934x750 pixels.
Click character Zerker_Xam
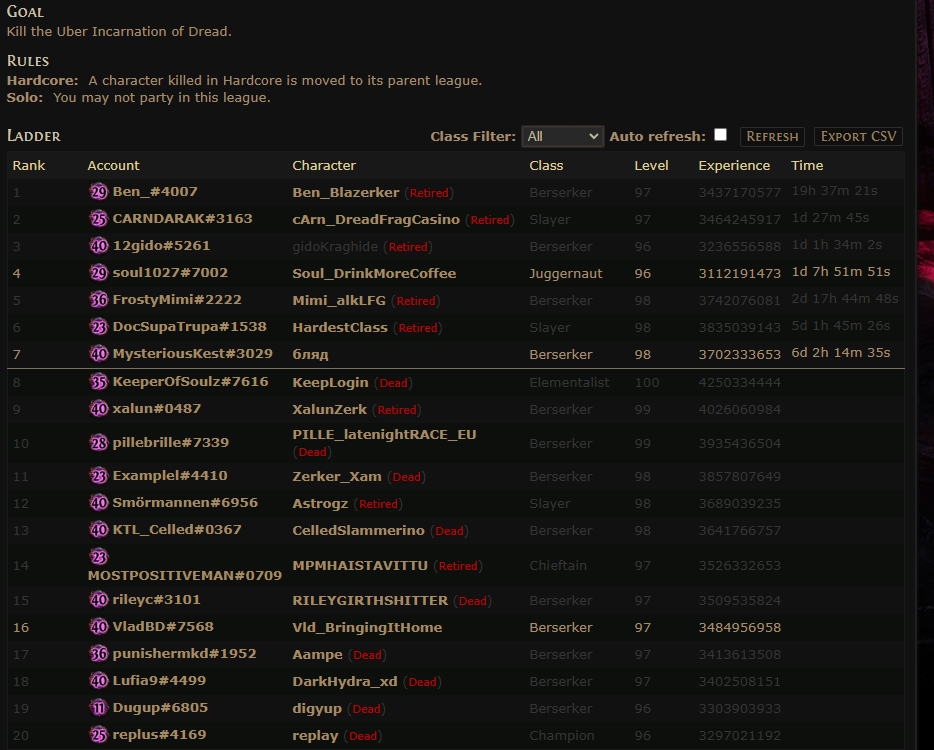click(x=337, y=477)
